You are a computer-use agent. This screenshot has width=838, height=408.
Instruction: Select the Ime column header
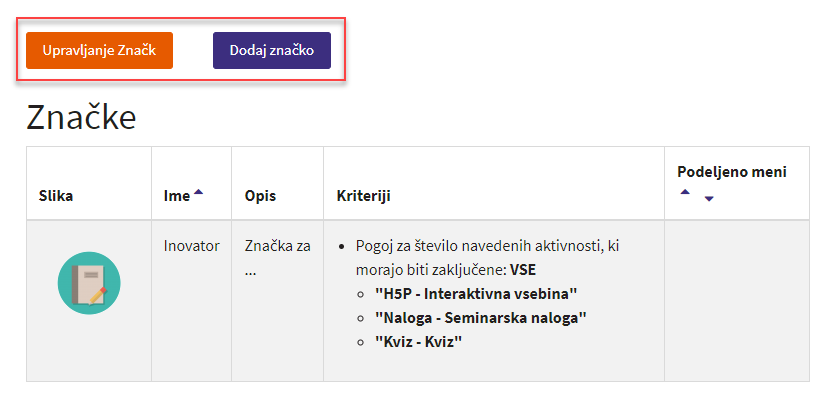[x=177, y=196]
